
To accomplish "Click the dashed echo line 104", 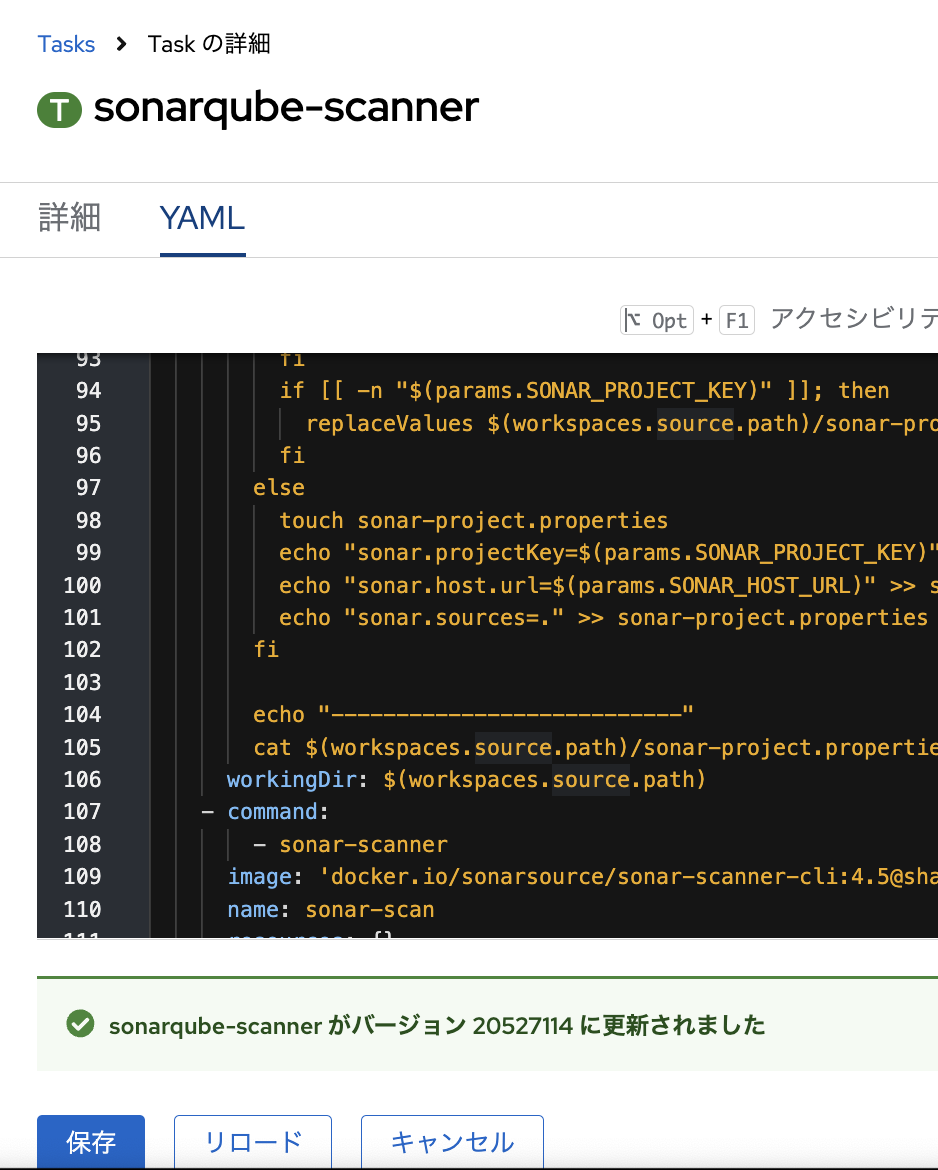I will (x=473, y=714).
